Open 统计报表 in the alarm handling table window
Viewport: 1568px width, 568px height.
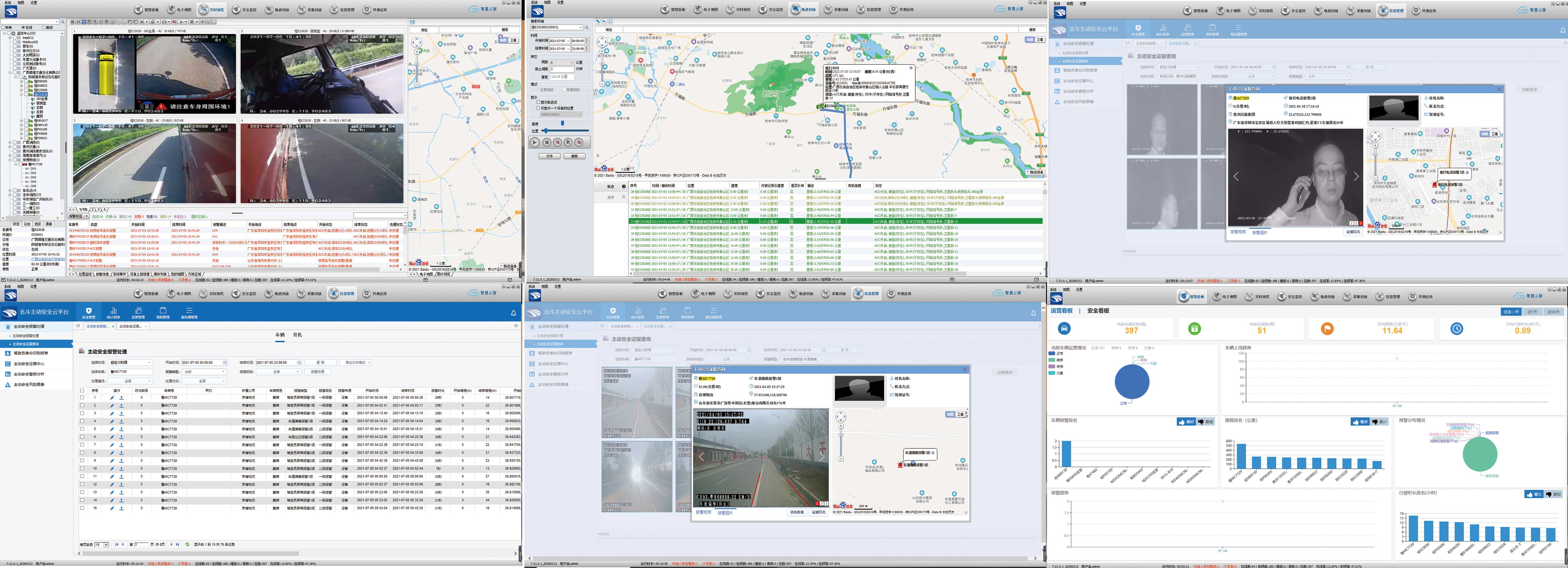[x=113, y=313]
